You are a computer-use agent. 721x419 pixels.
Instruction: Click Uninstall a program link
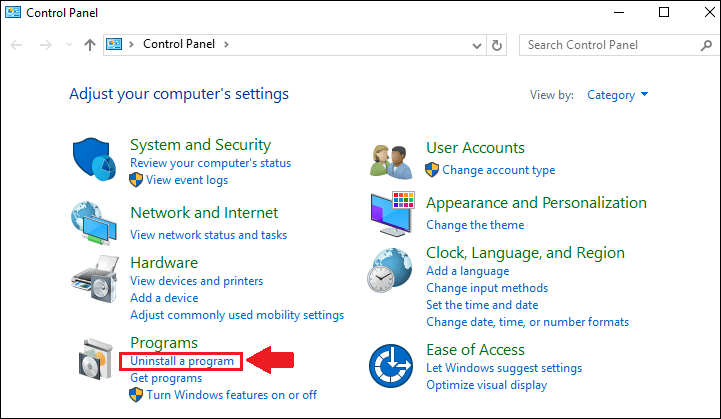(x=182, y=361)
